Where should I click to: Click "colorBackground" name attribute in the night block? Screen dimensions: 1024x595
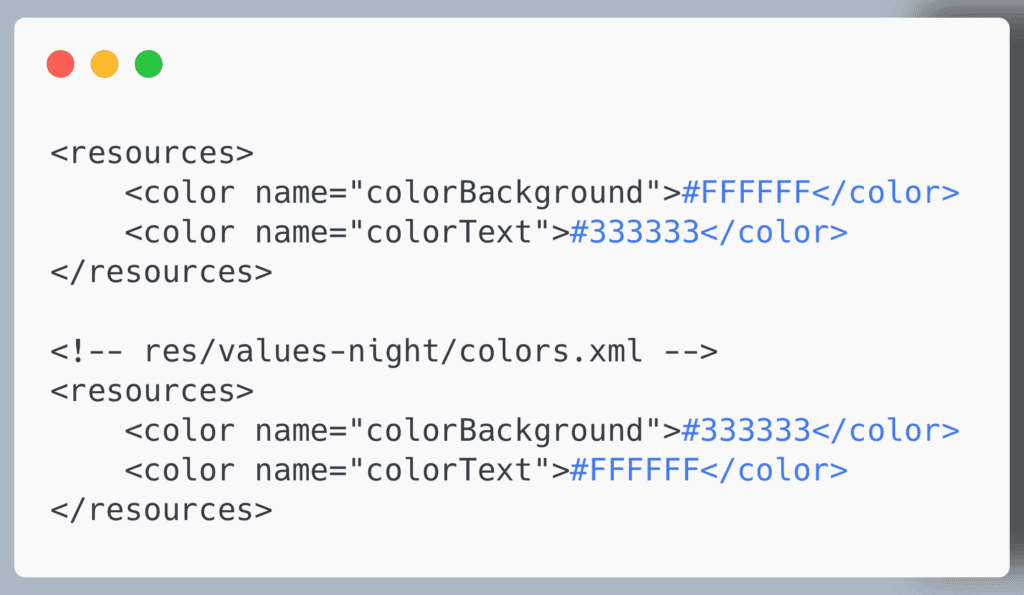tap(505, 432)
